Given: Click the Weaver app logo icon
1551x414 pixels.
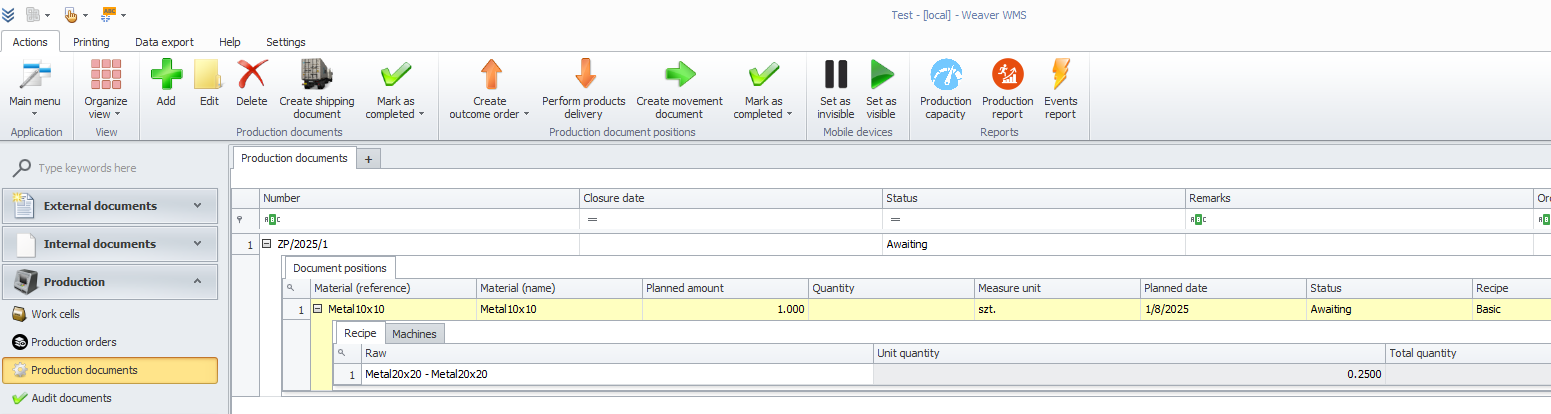Looking at the screenshot, I should [x=9, y=14].
